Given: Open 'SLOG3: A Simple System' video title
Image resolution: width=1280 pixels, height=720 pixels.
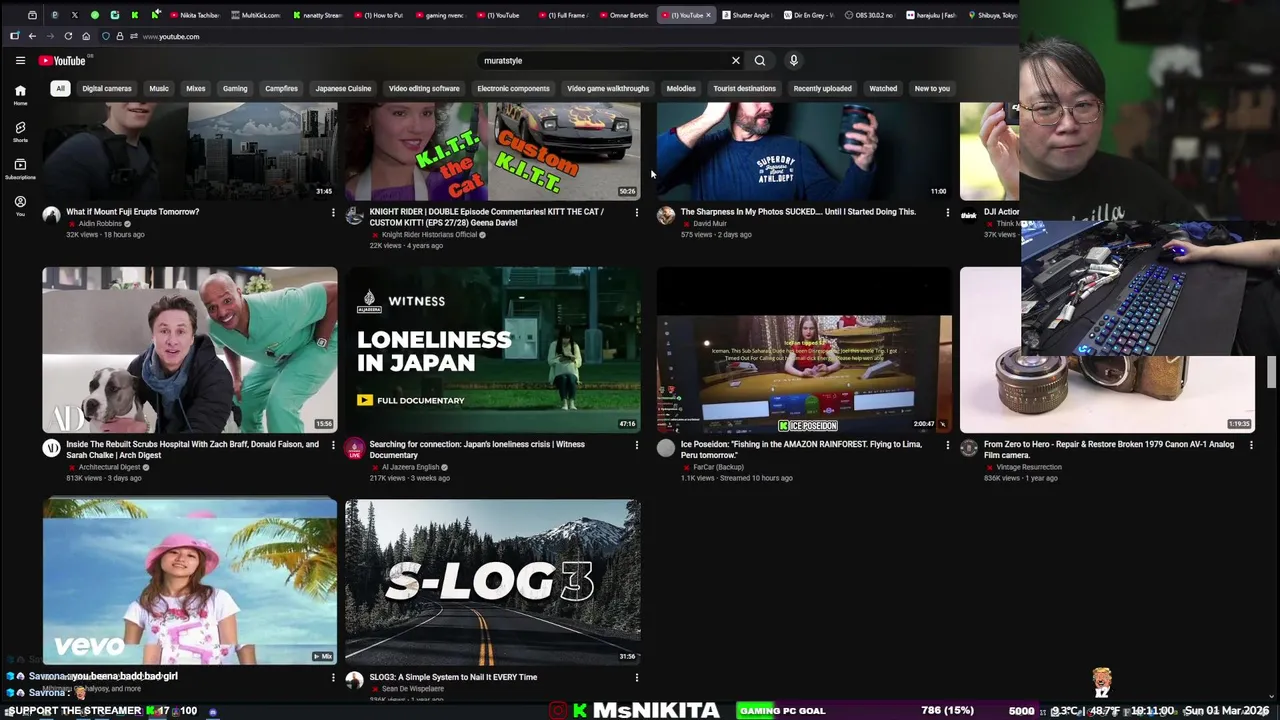Looking at the screenshot, I should coord(453,677).
